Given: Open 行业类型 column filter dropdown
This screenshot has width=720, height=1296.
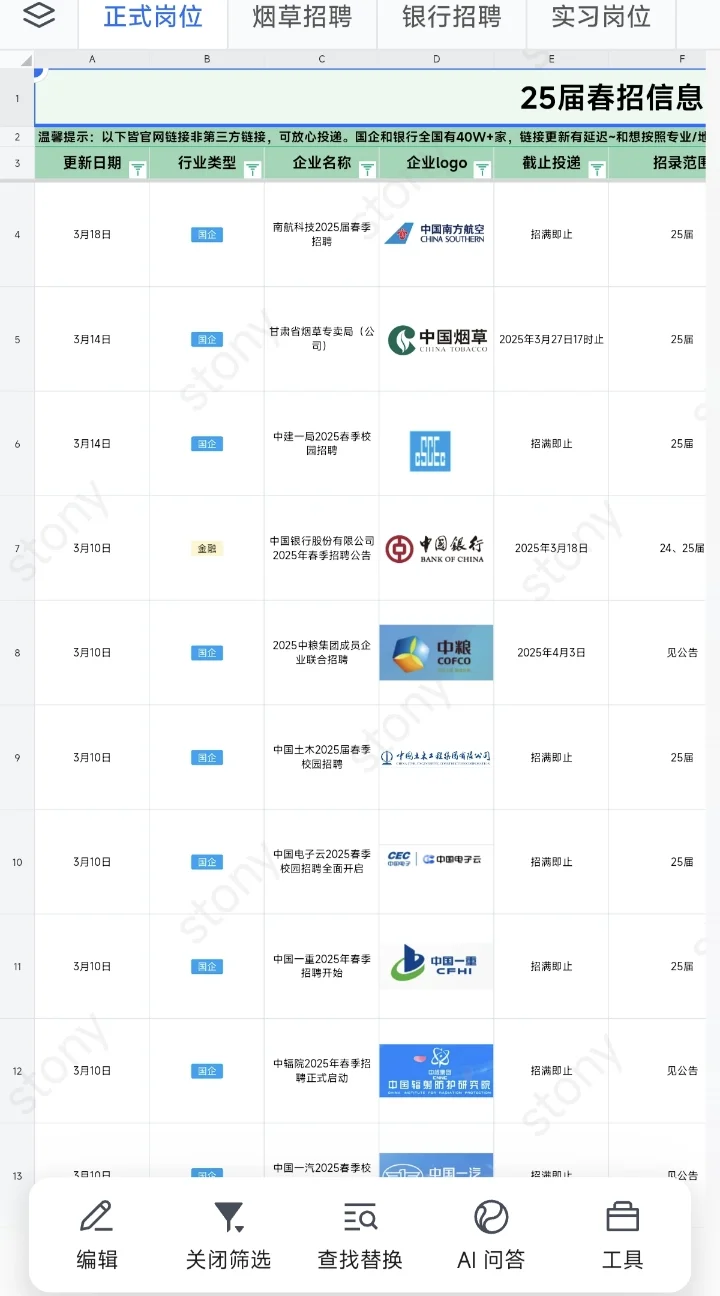Looking at the screenshot, I should [253, 170].
